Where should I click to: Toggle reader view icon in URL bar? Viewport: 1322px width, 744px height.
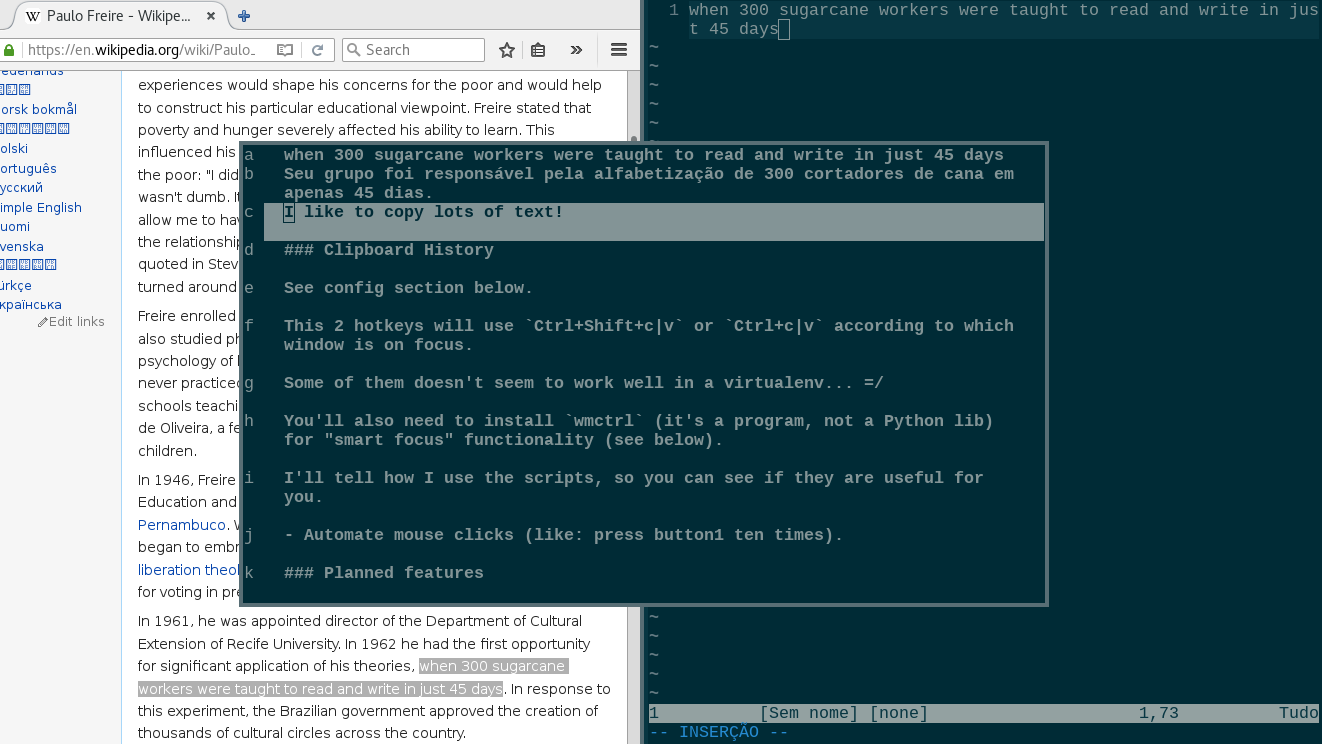[x=285, y=50]
